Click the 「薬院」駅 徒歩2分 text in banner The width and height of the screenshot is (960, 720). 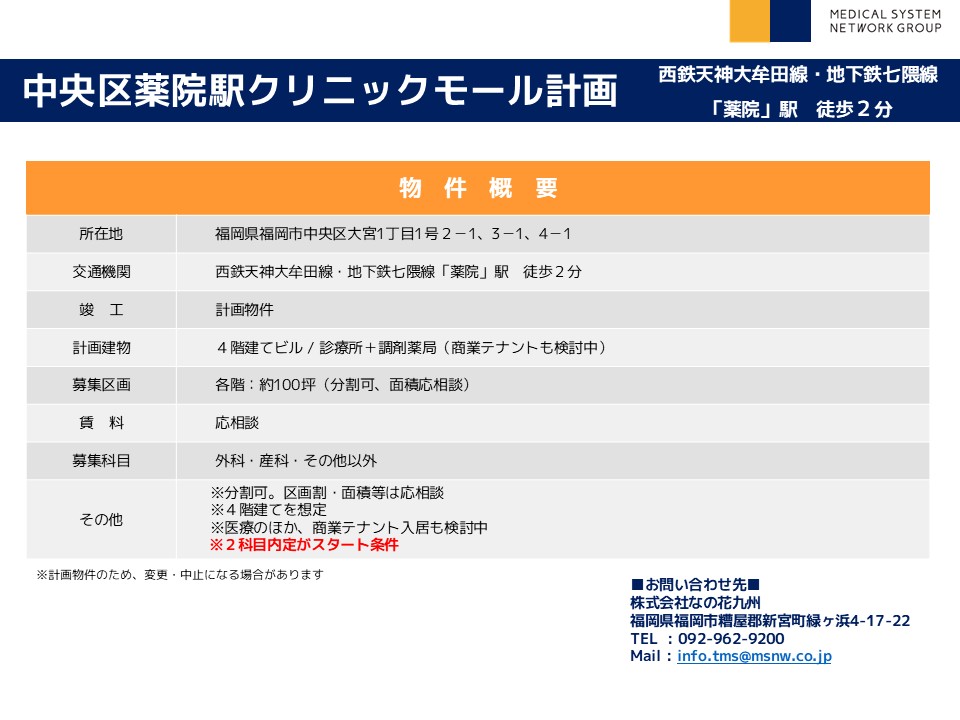click(x=797, y=110)
